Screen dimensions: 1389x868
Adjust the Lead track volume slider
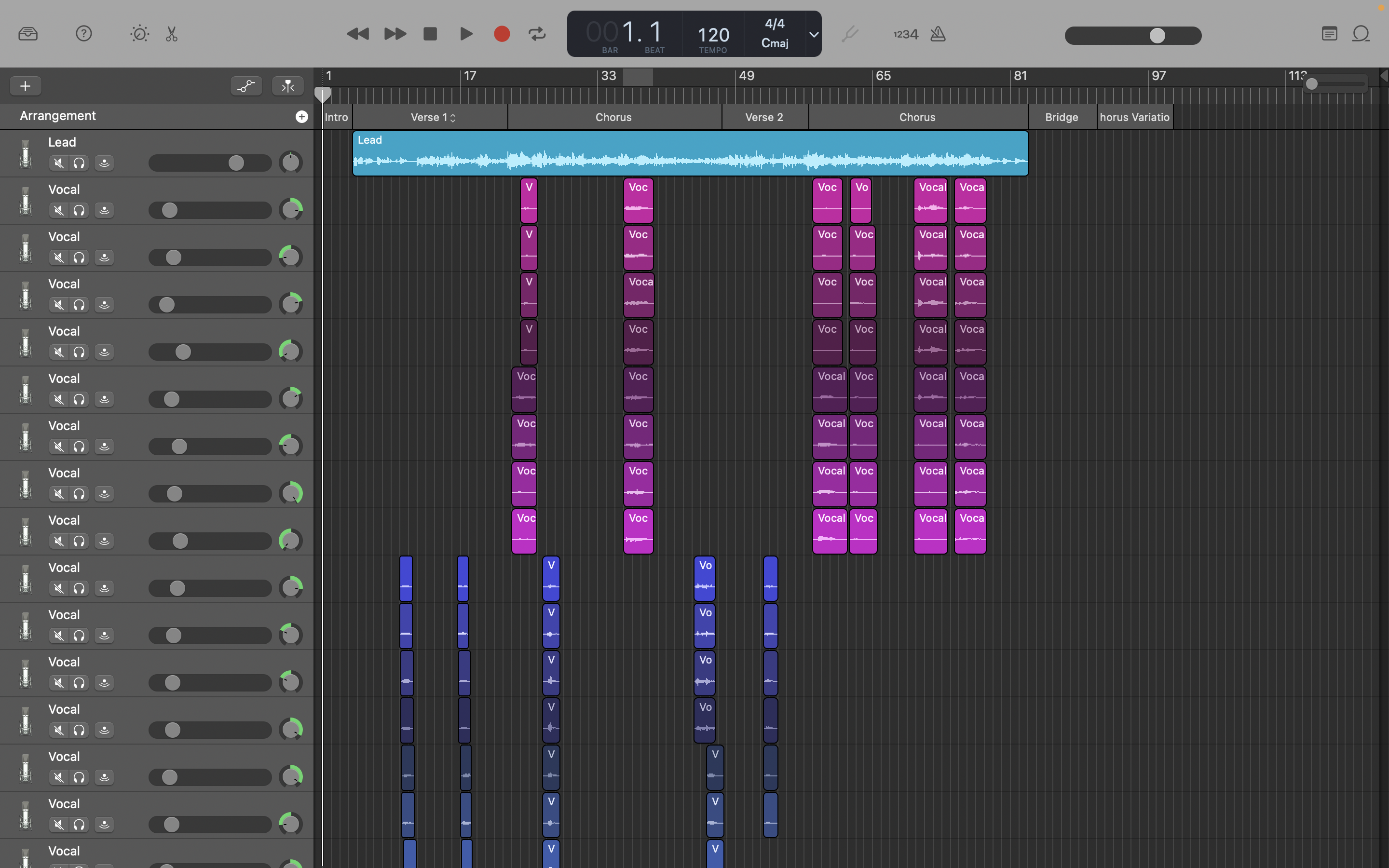point(210,163)
